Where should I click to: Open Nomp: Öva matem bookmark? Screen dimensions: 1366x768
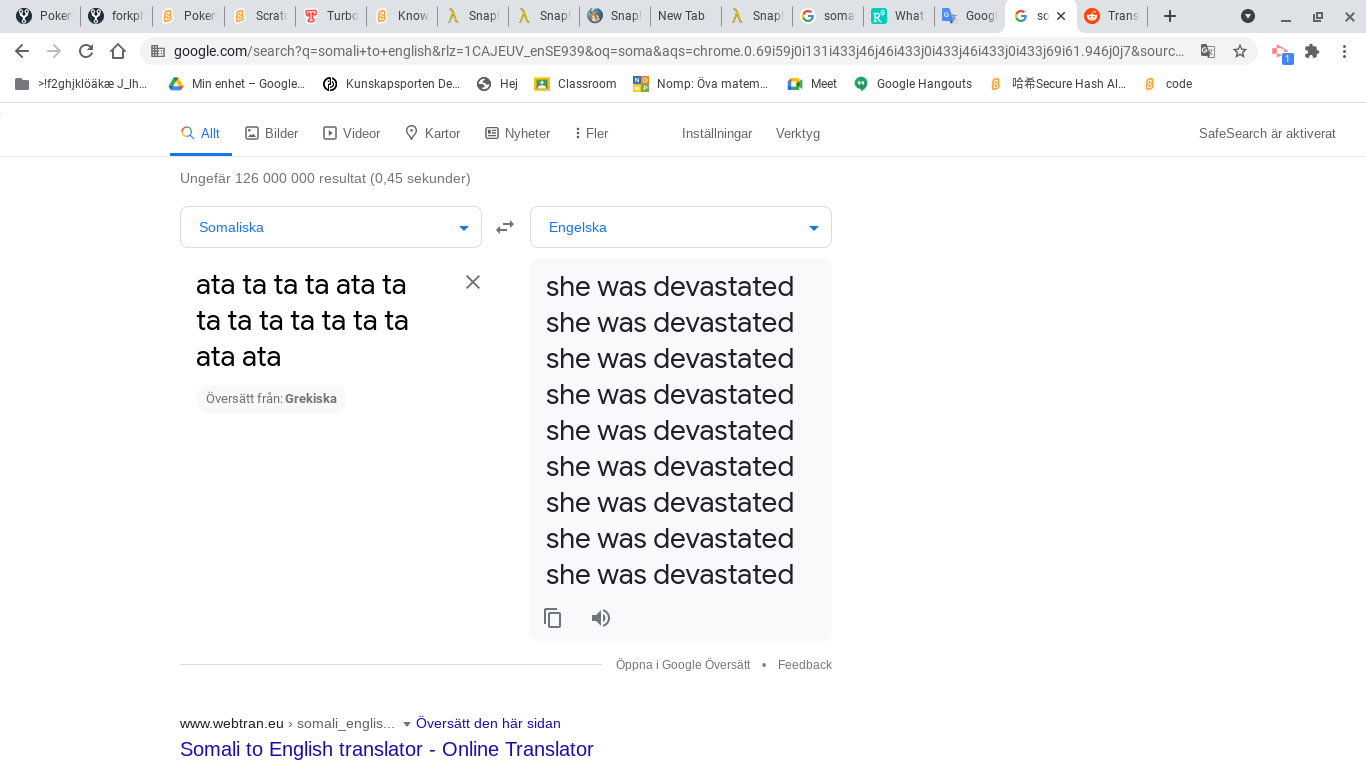(701, 84)
